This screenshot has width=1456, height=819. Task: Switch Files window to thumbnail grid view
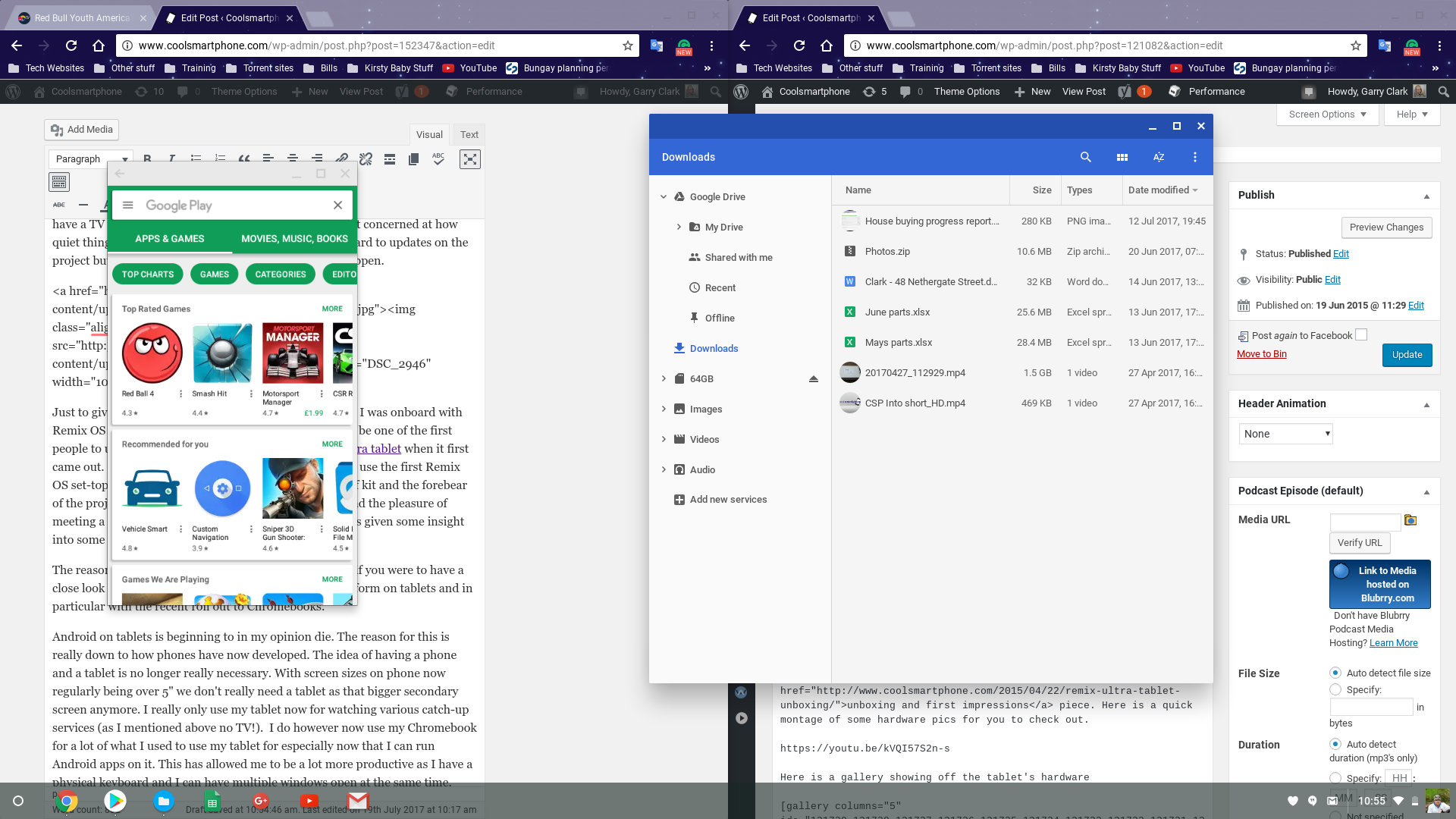[1122, 157]
